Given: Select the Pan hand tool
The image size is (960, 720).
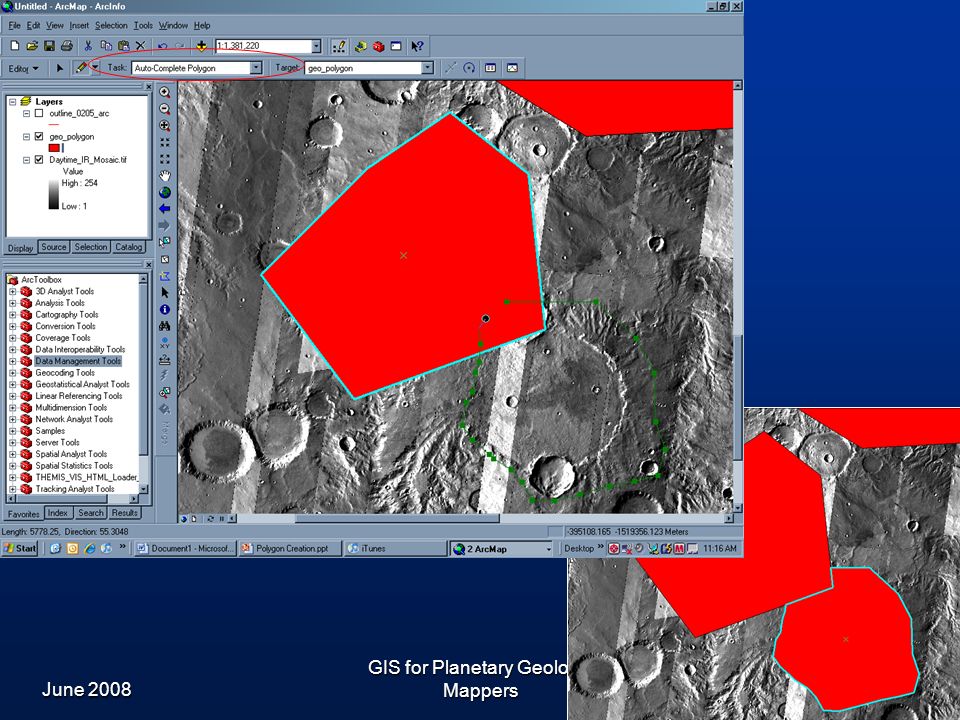Looking at the screenshot, I should (165, 176).
